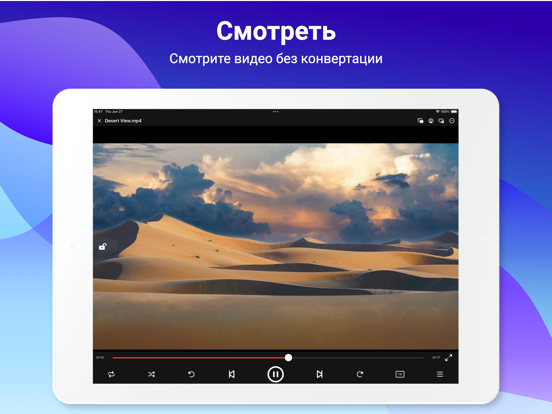Expand the video to full screen
Viewport: 552px width, 414px height.
coord(448,358)
